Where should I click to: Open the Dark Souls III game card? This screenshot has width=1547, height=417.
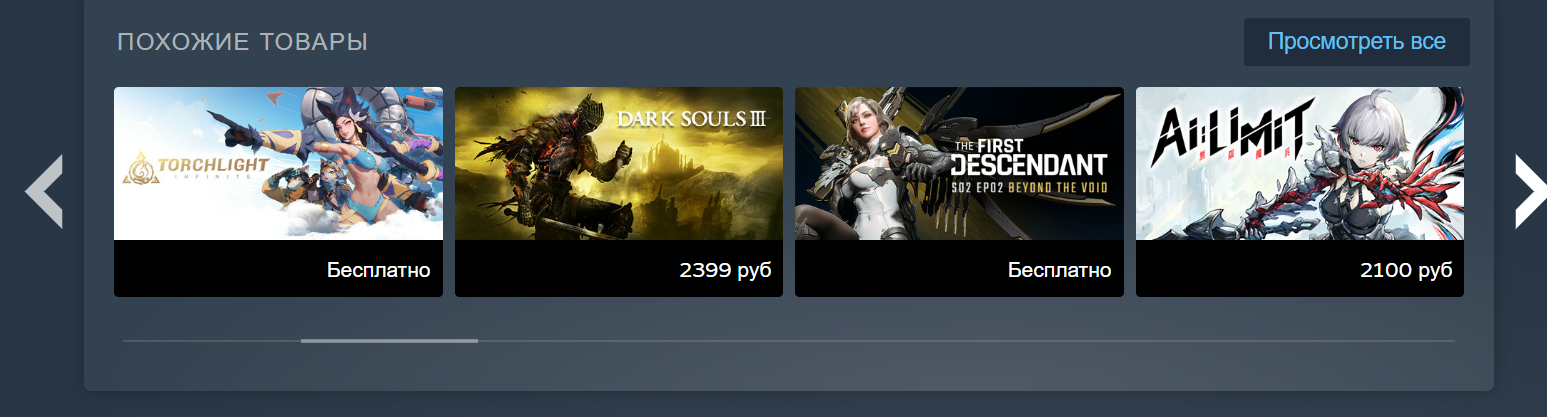[x=619, y=192]
